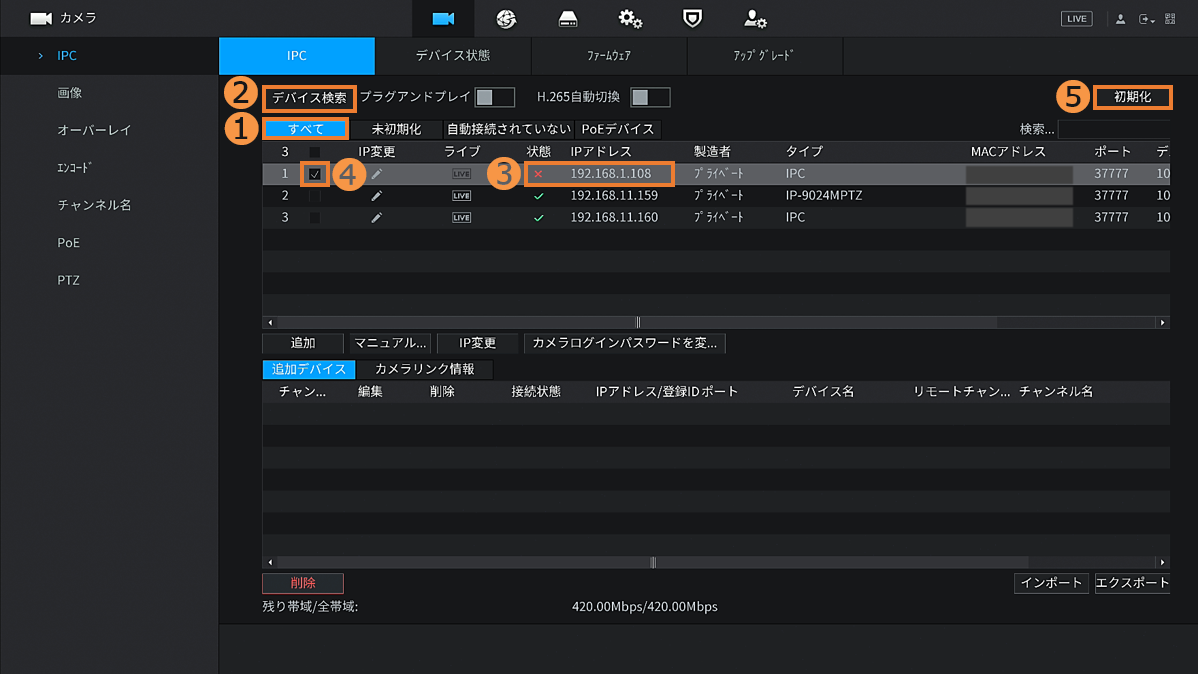Toggle the H.265自動切換 switch
The width and height of the screenshot is (1198, 674).
[x=650, y=97]
